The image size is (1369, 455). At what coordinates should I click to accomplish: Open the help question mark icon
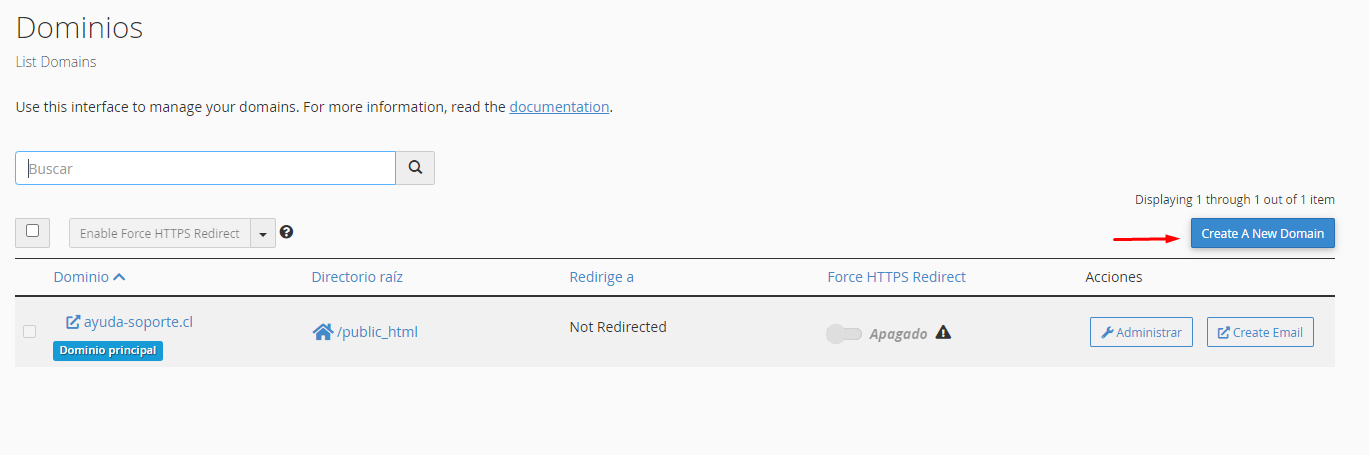[x=286, y=232]
